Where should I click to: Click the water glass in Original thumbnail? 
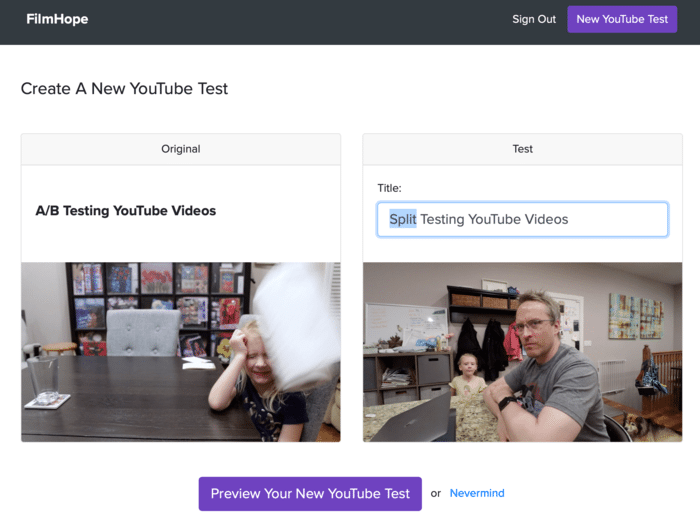point(42,380)
